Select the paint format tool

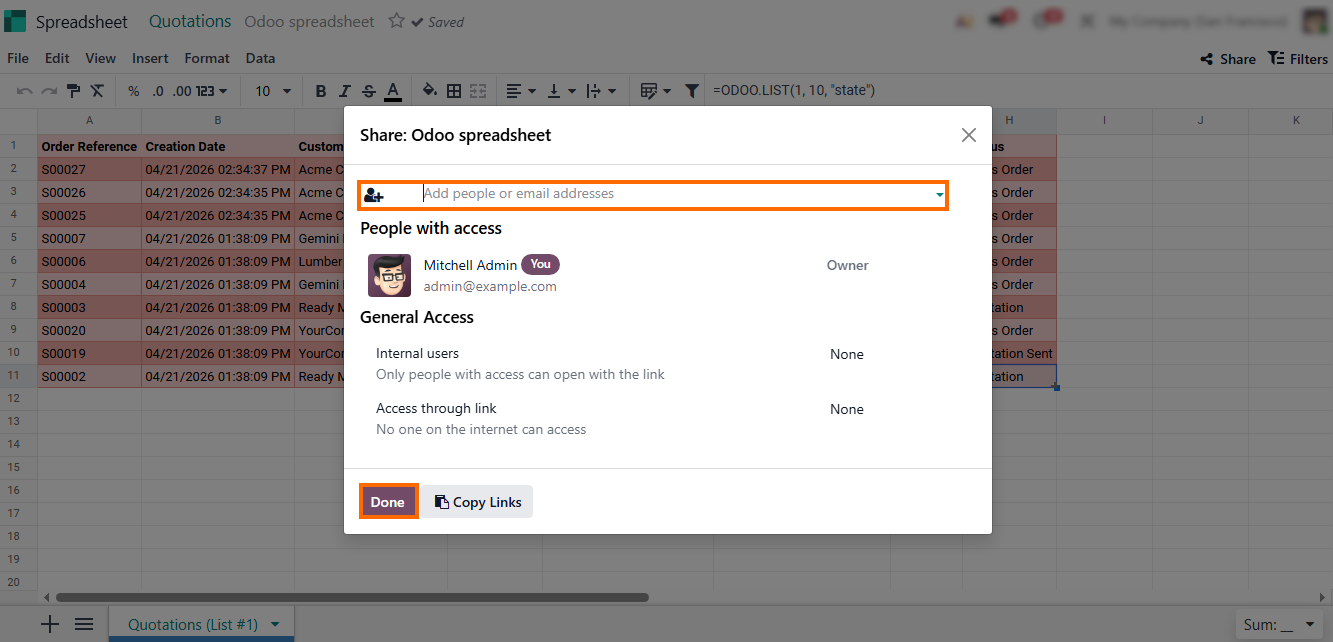point(73,91)
